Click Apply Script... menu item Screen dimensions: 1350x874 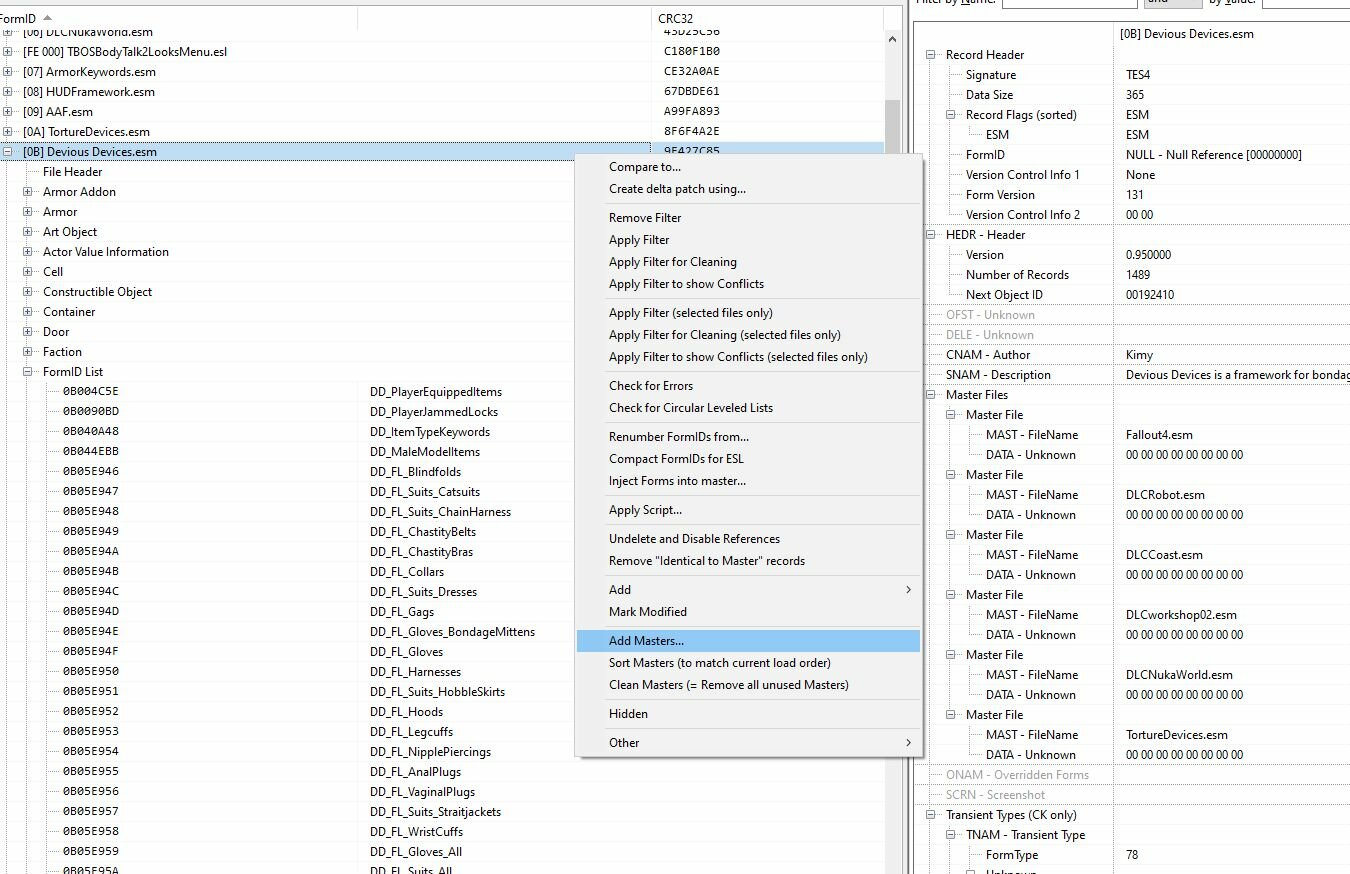click(x=748, y=510)
